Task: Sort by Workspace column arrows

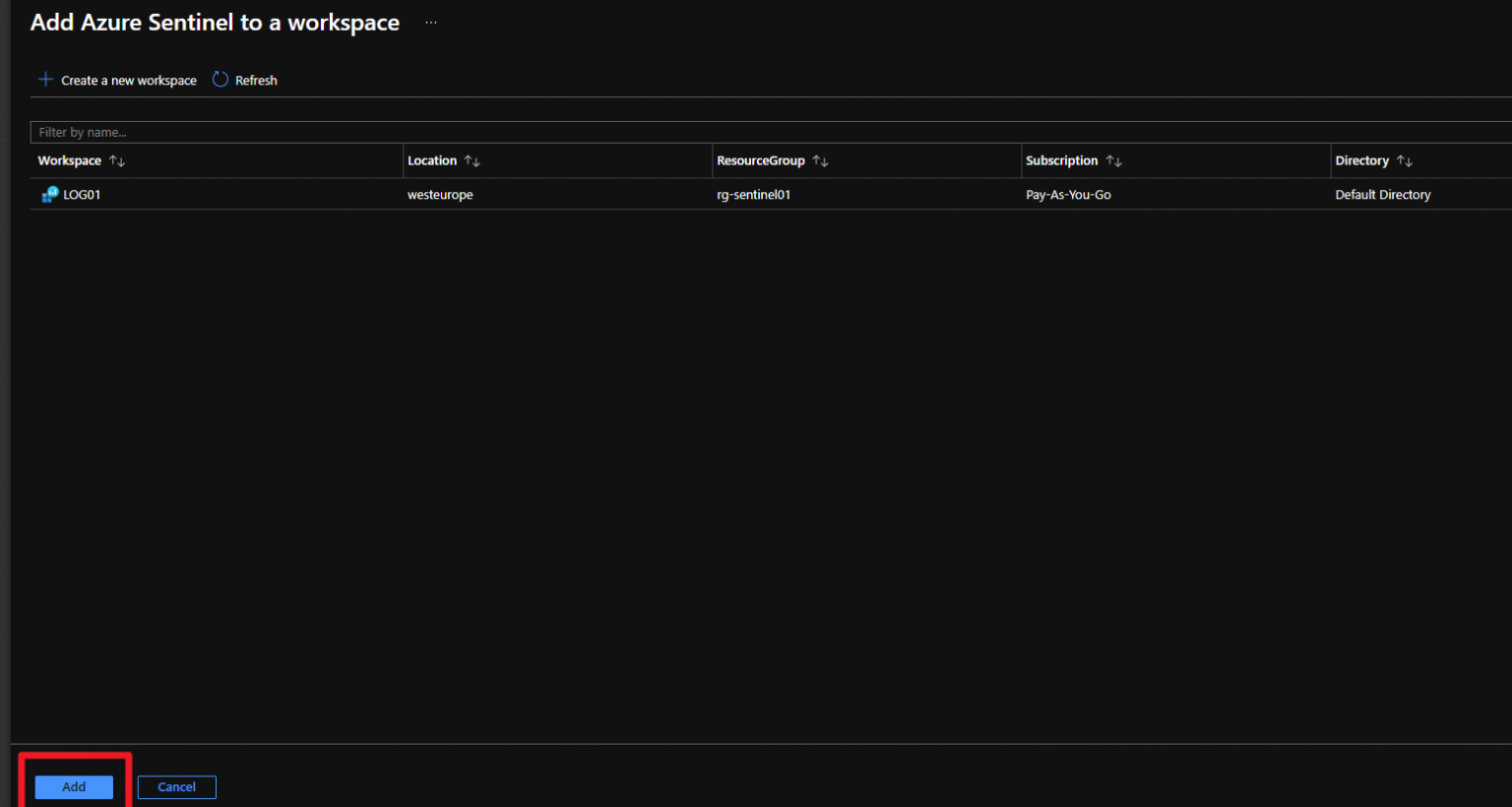Action: [x=117, y=160]
